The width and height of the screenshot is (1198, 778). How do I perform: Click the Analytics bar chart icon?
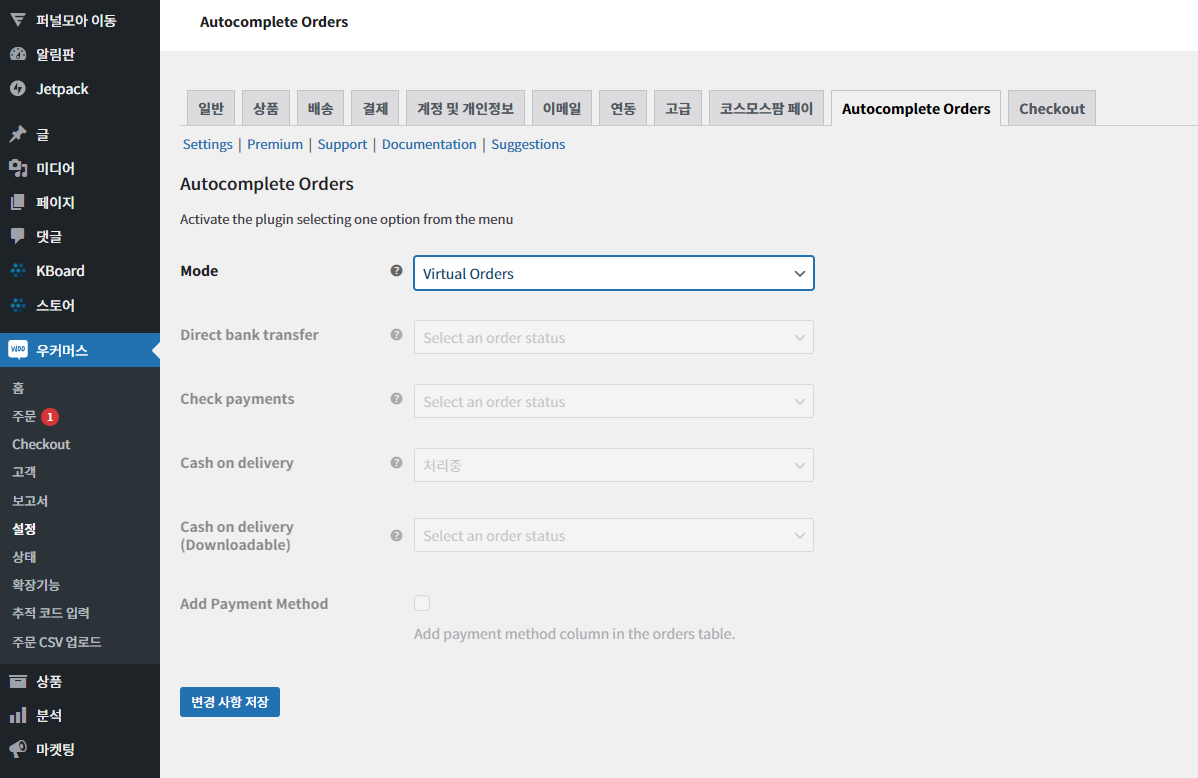[18, 715]
